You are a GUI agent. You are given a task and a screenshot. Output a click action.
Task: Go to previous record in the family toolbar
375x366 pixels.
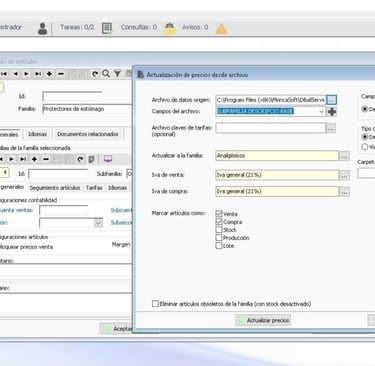(15, 74)
